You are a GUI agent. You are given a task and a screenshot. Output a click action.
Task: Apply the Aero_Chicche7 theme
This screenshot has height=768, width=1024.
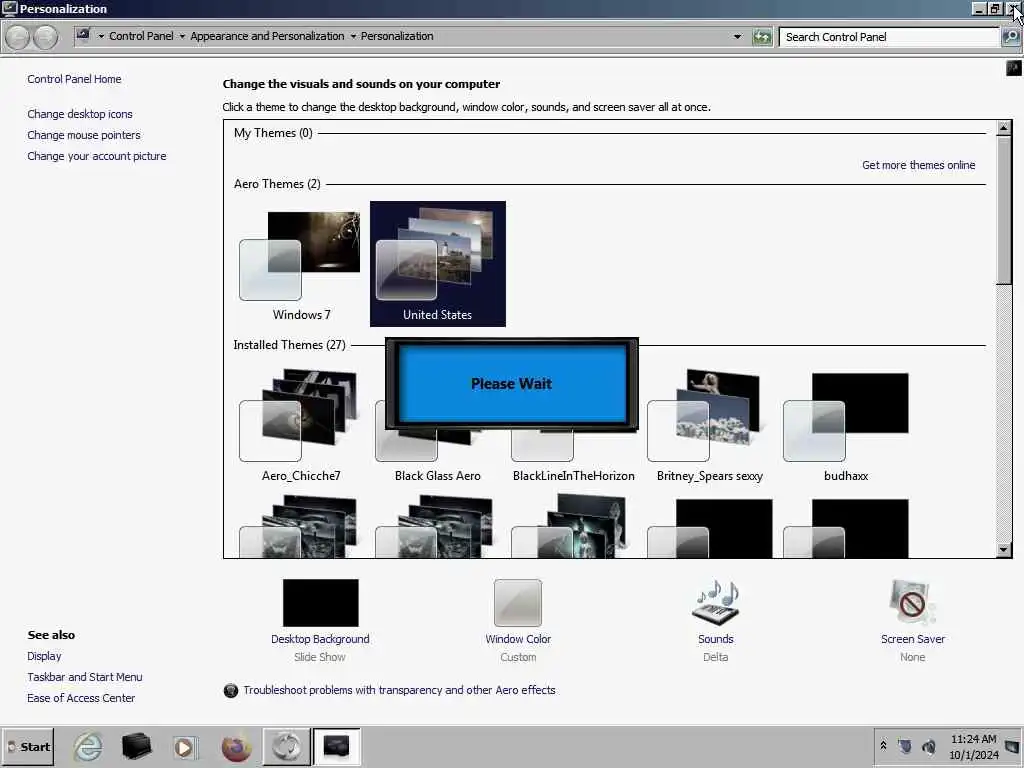tap(301, 426)
